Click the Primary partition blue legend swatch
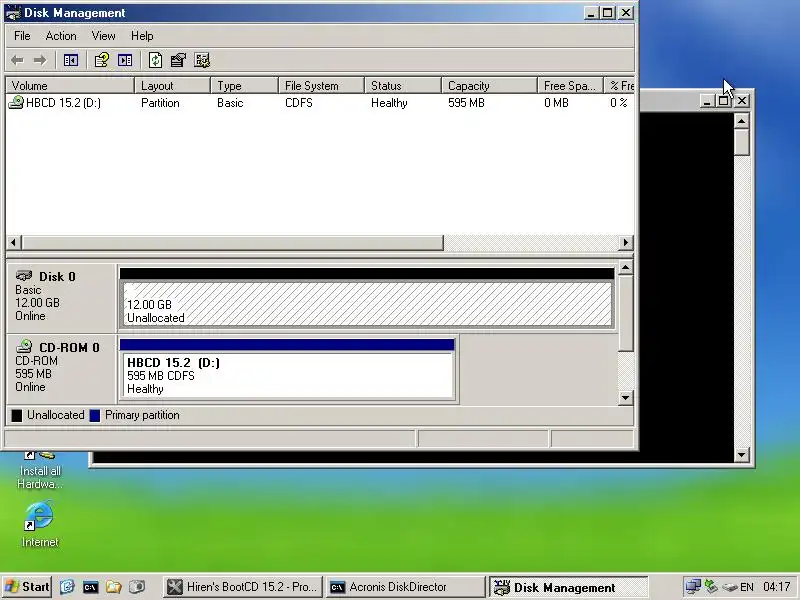The width and height of the screenshot is (800, 600). pyautogui.click(x=94, y=415)
